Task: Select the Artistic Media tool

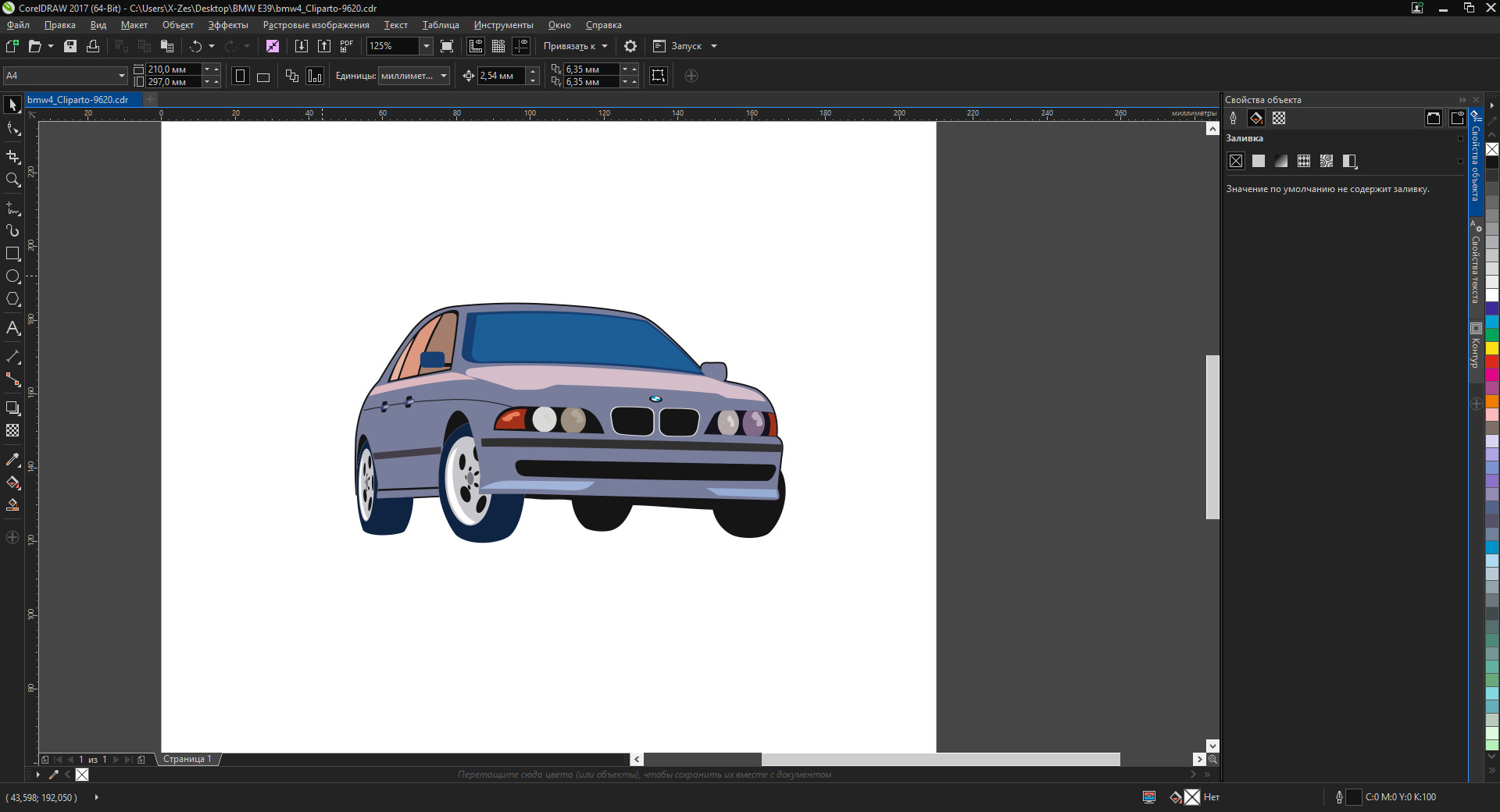Action: tap(12, 230)
